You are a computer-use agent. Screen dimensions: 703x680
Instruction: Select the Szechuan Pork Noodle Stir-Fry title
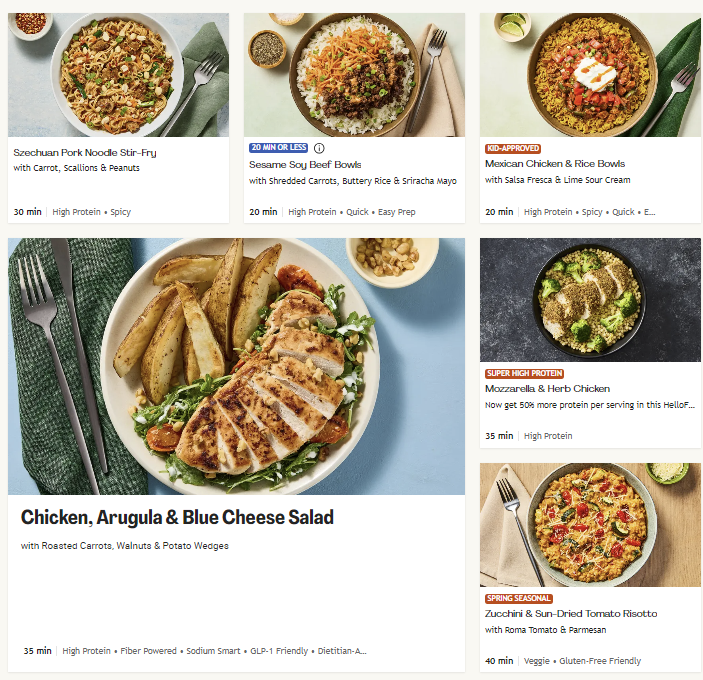(85, 153)
